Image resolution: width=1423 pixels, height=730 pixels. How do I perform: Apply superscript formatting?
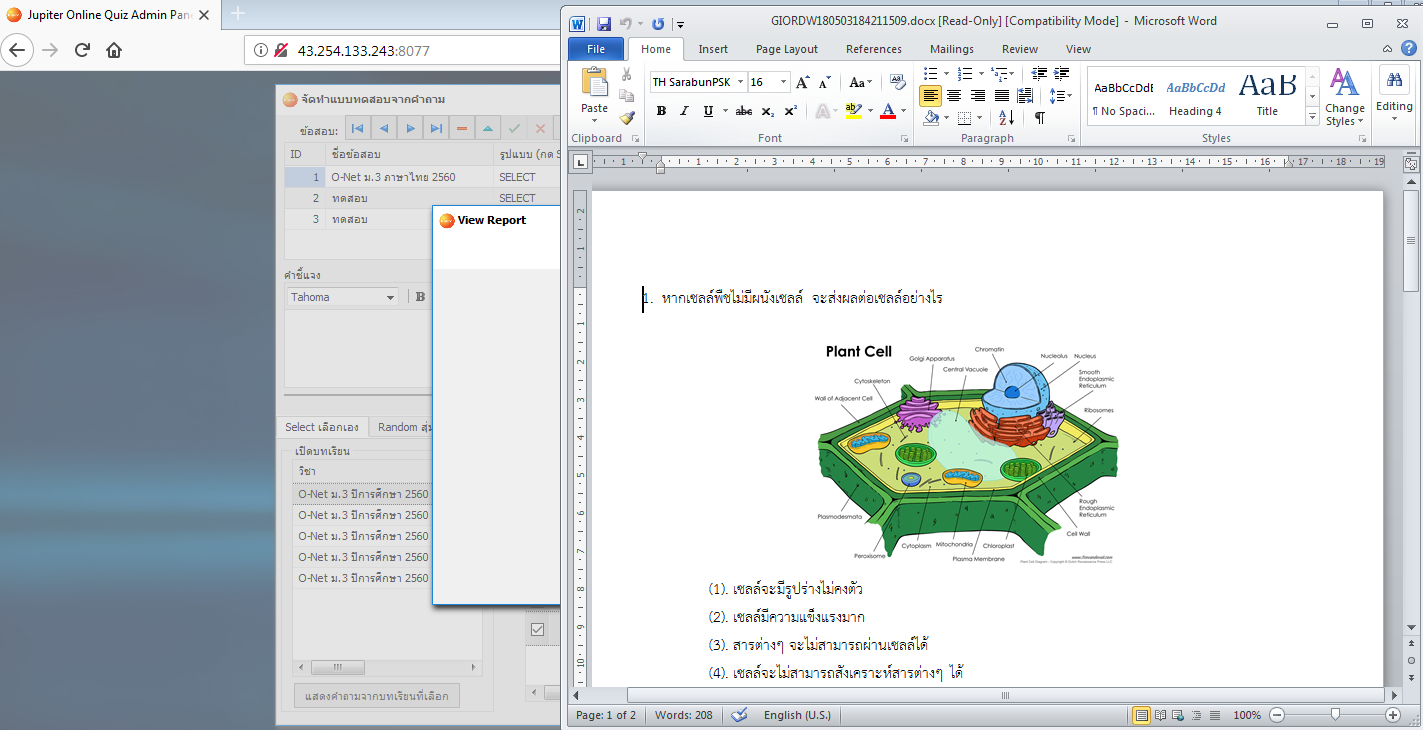[790, 111]
